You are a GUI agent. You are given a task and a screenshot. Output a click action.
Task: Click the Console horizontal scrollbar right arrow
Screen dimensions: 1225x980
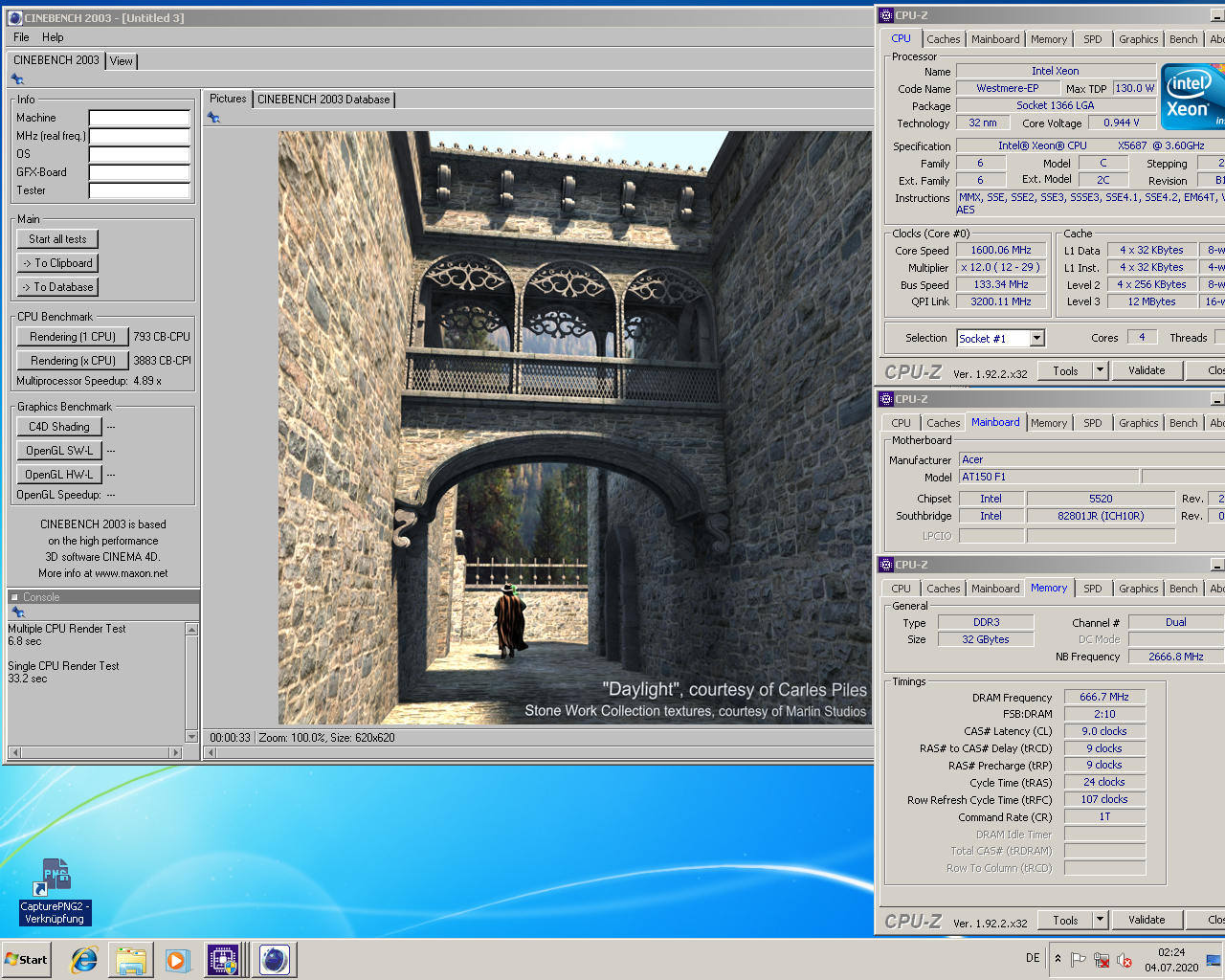(175, 753)
